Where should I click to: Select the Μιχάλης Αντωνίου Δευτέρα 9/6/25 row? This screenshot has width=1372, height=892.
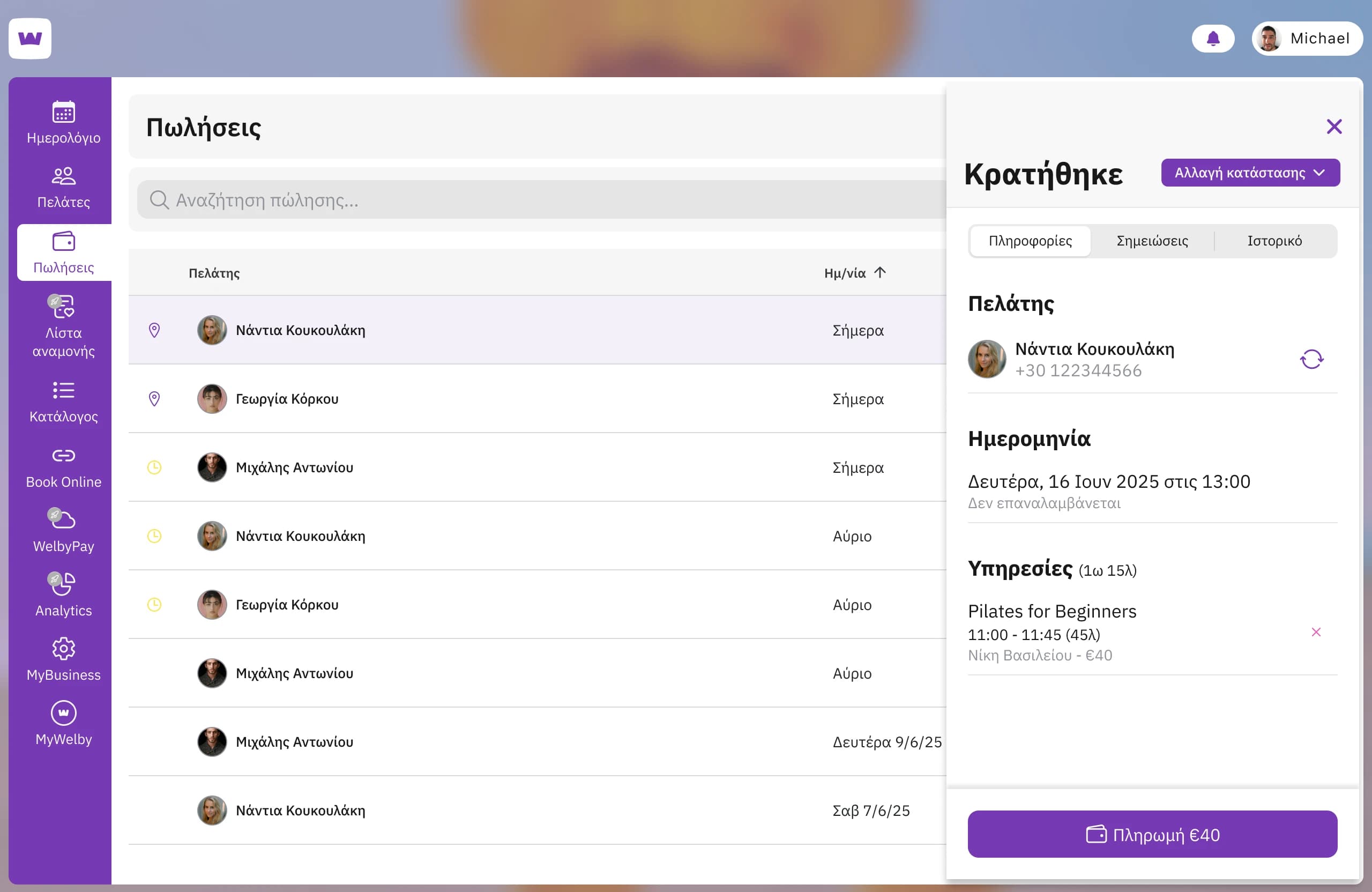pyautogui.click(x=537, y=742)
